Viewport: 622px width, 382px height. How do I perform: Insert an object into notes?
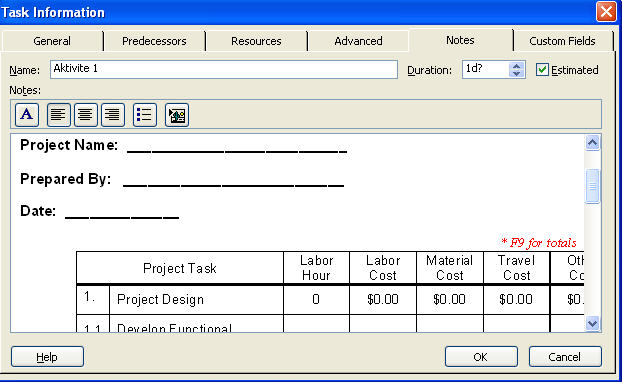(177, 115)
